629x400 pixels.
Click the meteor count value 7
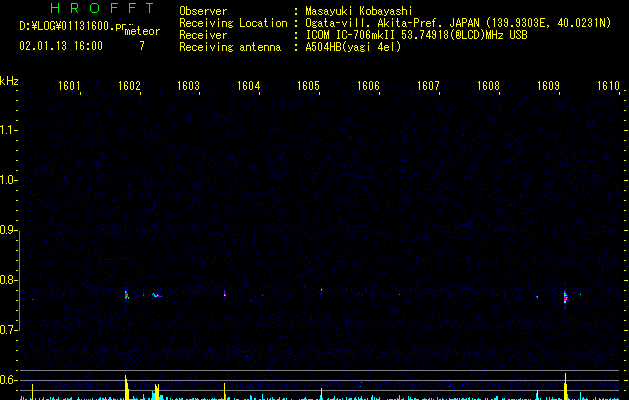pyautogui.click(x=142, y=46)
